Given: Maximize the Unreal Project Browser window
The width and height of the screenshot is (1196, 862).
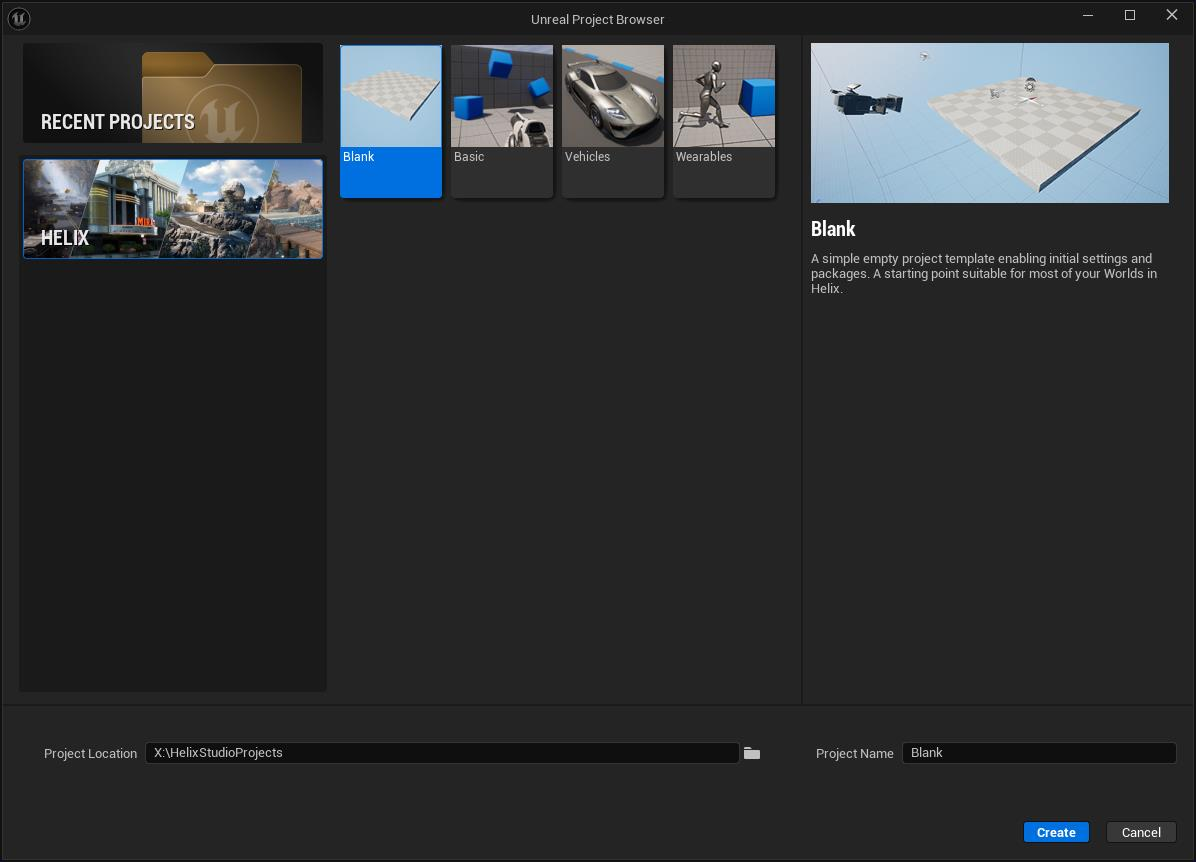Looking at the screenshot, I should pos(1130,15).
